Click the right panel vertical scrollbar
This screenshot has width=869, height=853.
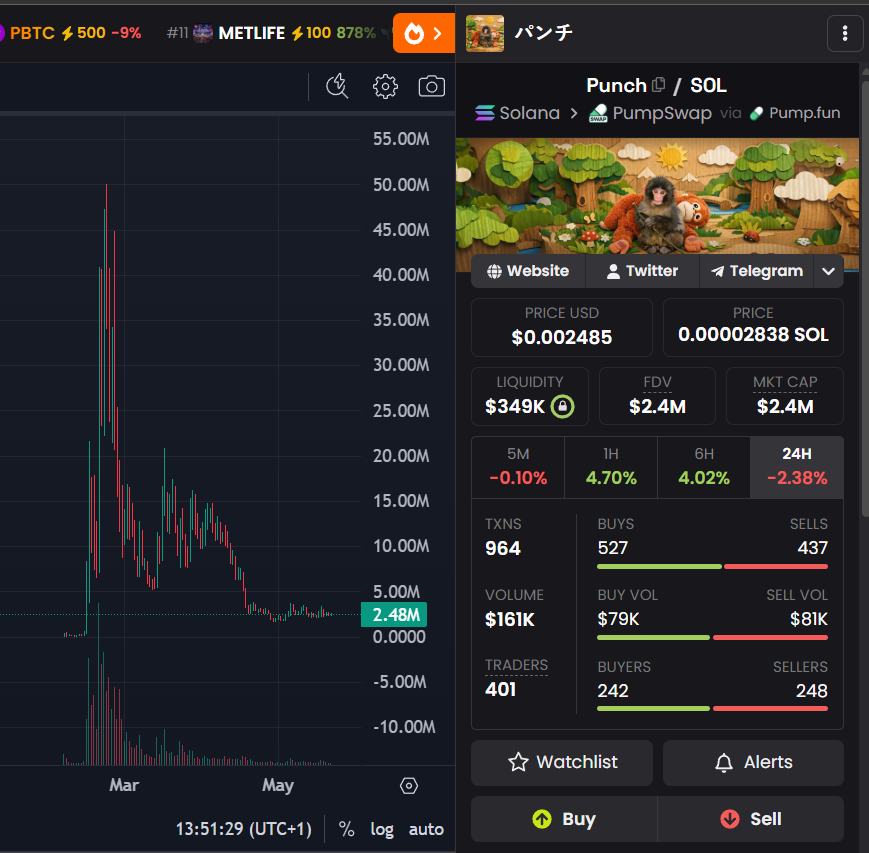[x=865, y=299]
